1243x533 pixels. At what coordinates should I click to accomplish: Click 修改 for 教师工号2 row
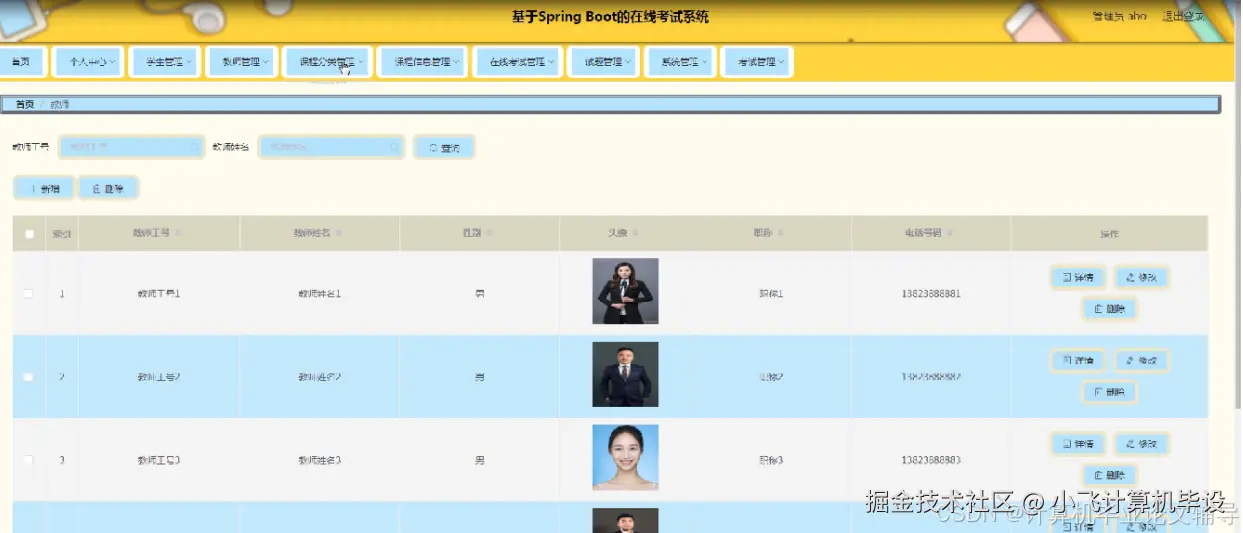tap(1142, 360)
